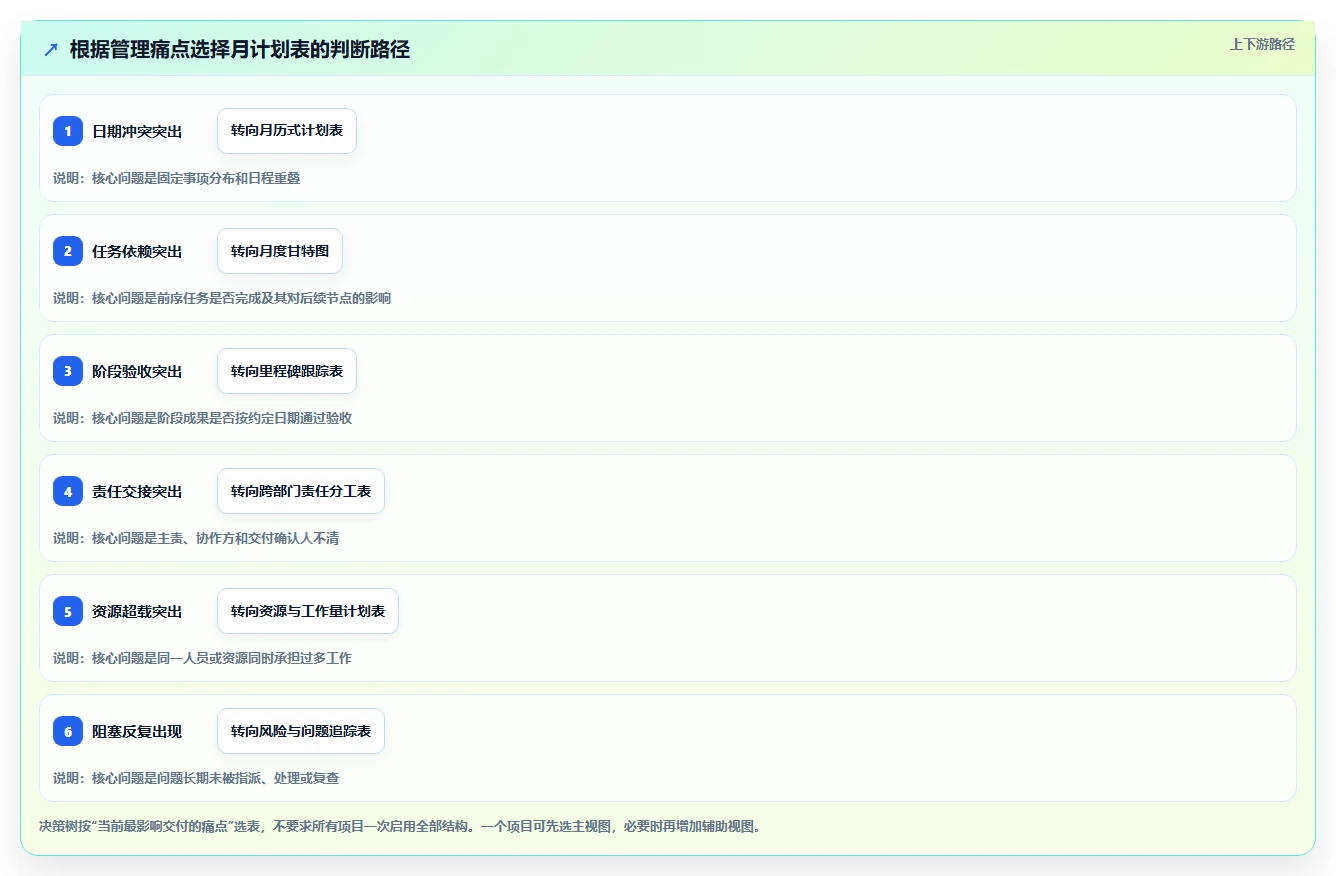Viewport: 1336px width, 876px height.
Task: Click the note about 阶段成果是否按约定日期通过验收
Action: pos(203,418)
